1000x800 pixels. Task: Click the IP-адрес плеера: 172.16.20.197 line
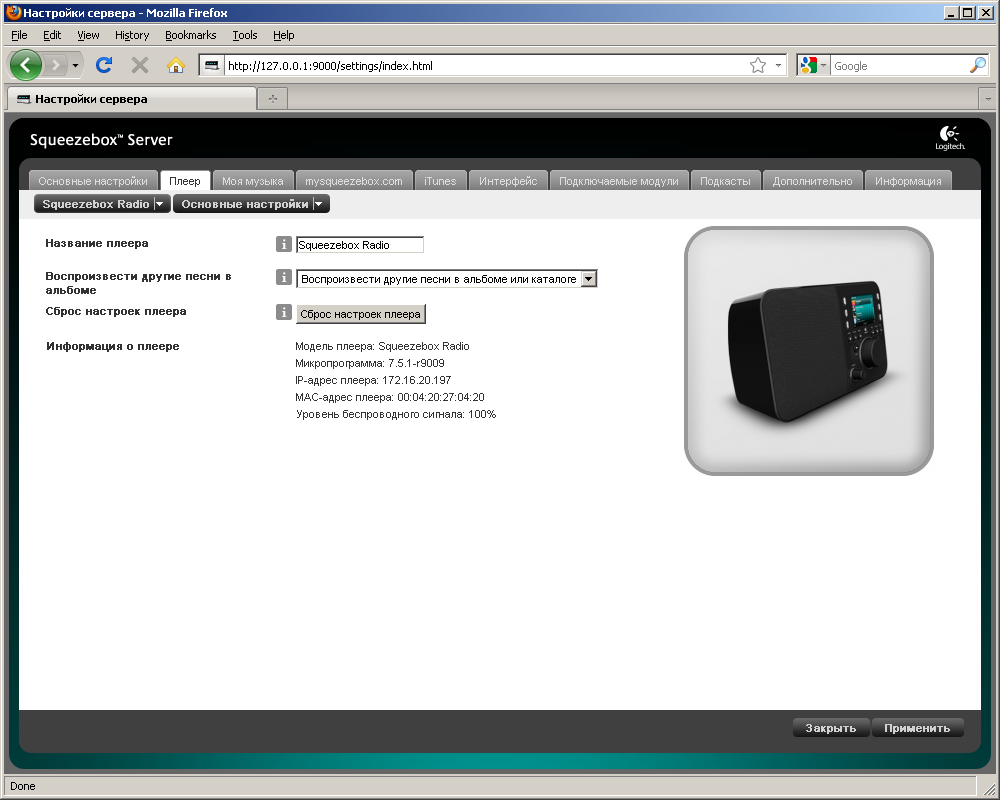(x=373, y=380)
